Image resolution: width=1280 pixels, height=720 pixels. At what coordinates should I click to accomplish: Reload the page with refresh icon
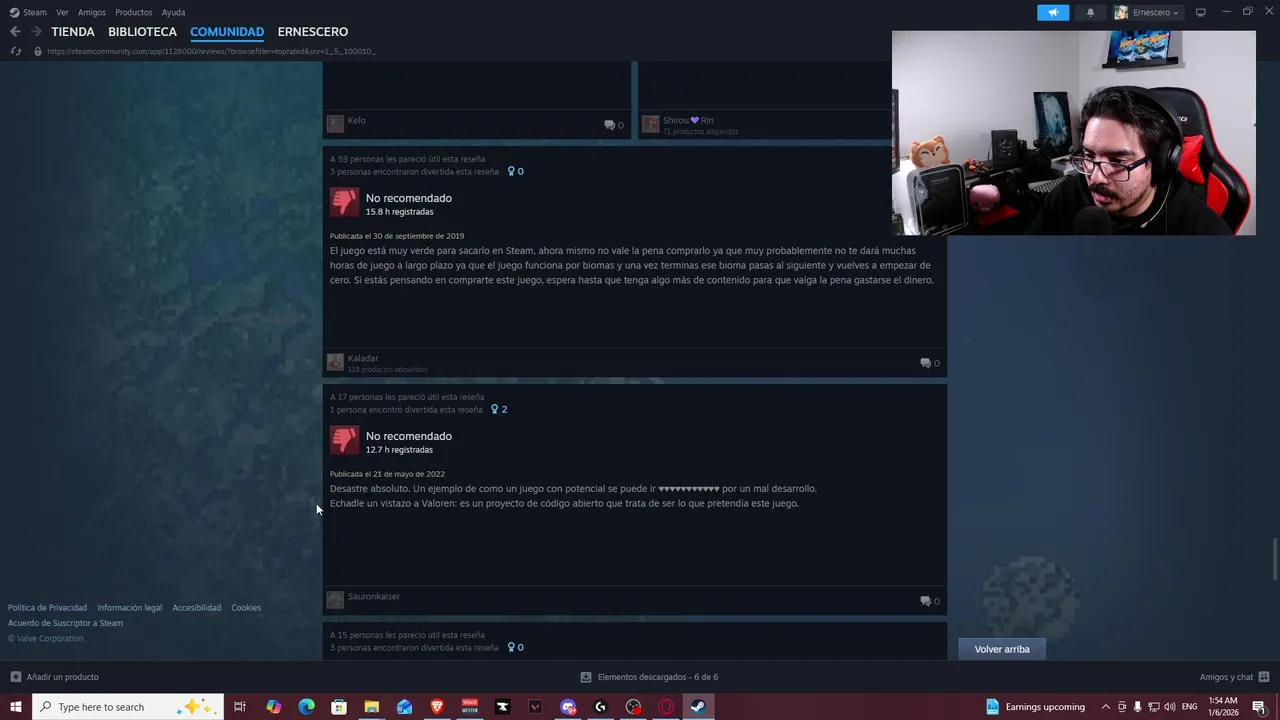(x=15, y=51)
